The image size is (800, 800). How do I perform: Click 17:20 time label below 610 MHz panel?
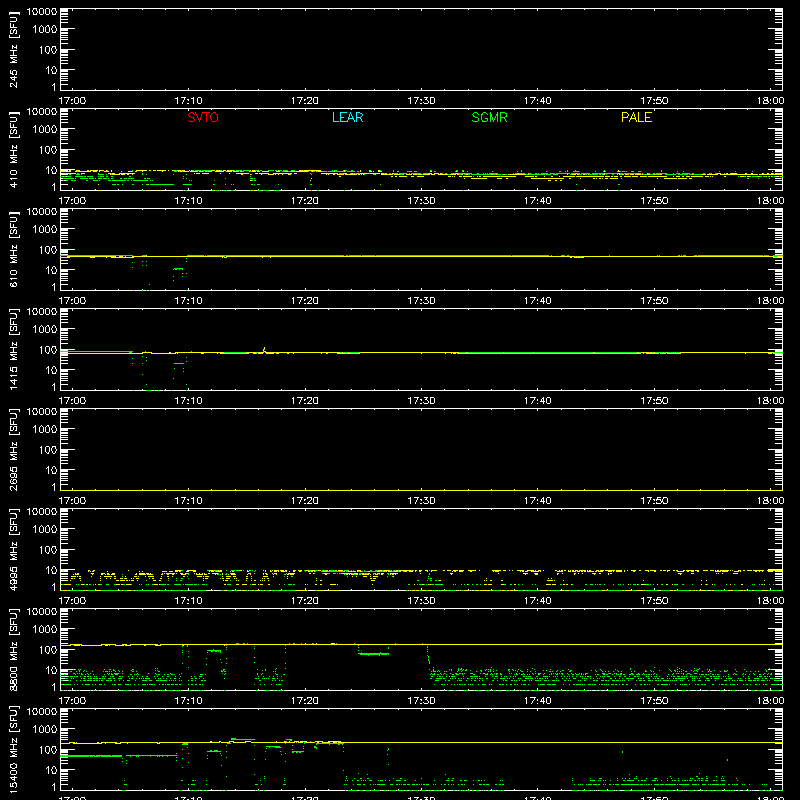coord(305,301)
